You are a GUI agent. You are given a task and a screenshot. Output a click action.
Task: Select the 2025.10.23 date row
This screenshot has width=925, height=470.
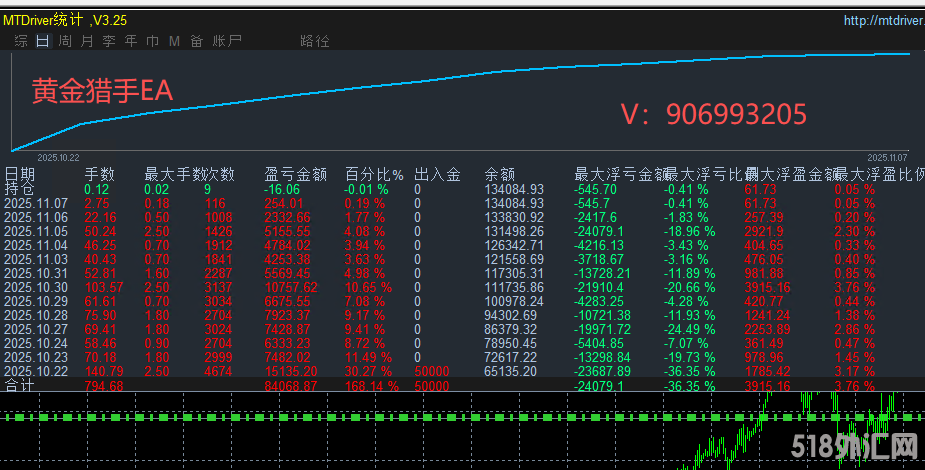36,357
